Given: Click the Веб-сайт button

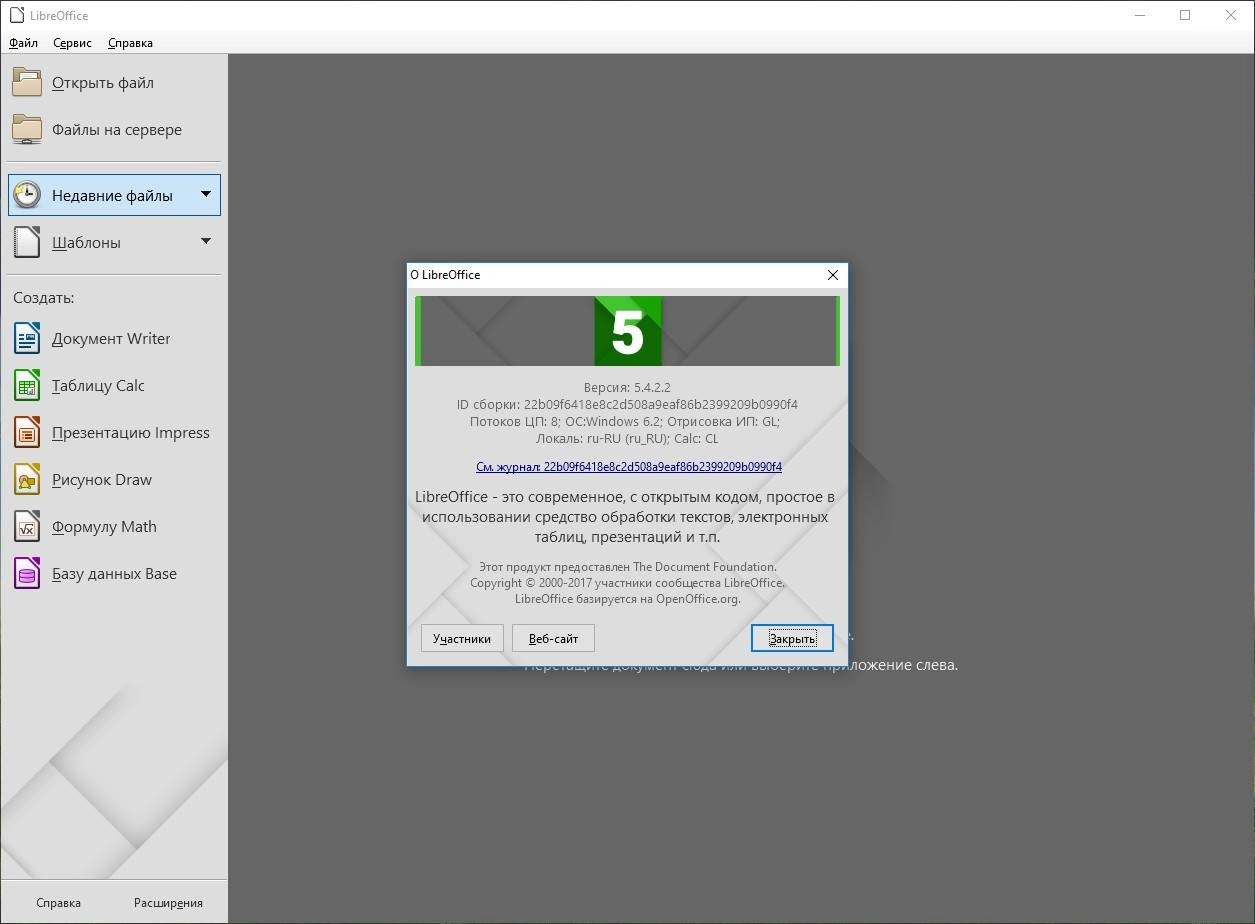Looking at the screenshot, I should click(x=553, y=638).
